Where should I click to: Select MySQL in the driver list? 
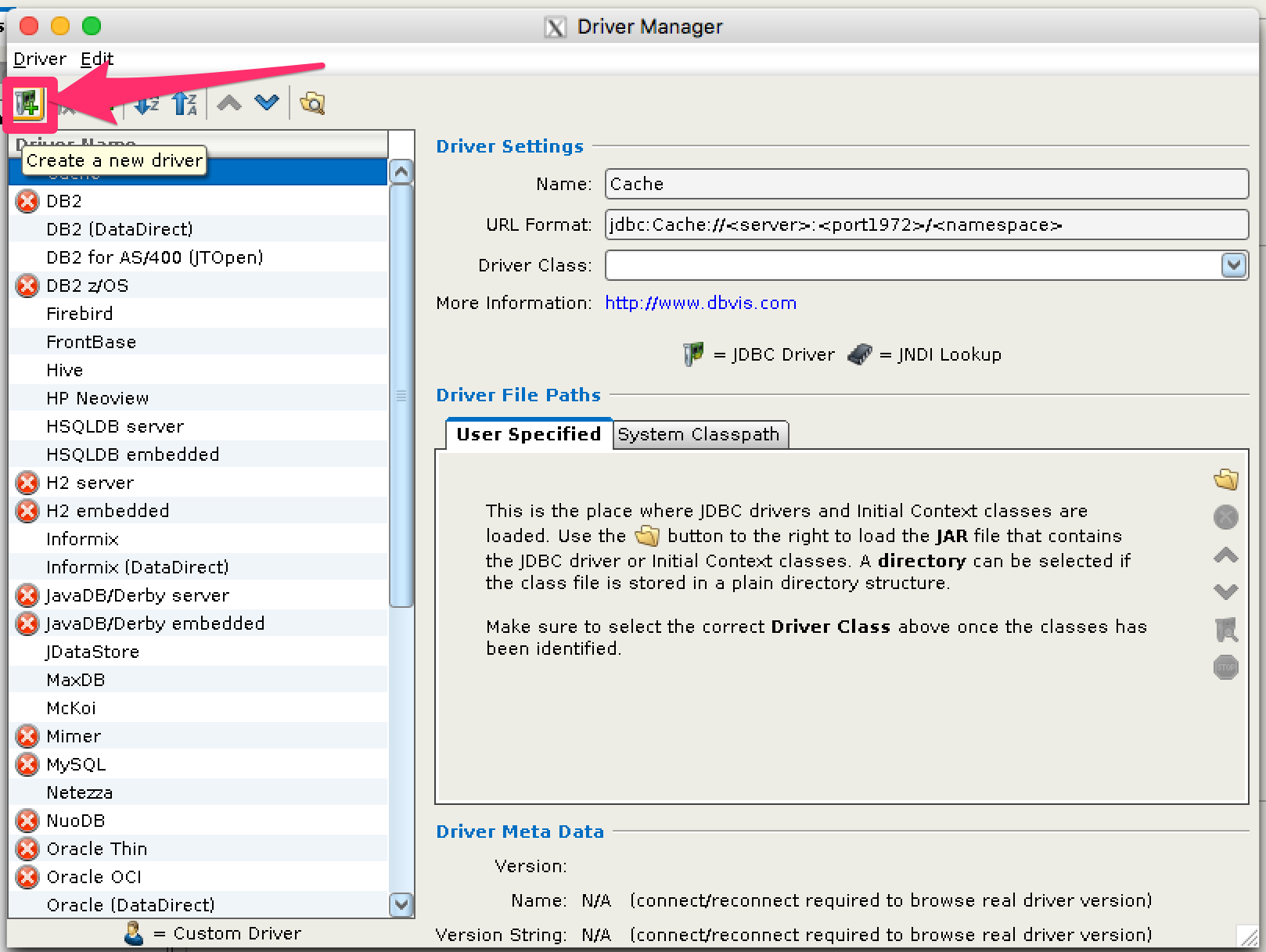pyautogui.click(x=76, y=764)
